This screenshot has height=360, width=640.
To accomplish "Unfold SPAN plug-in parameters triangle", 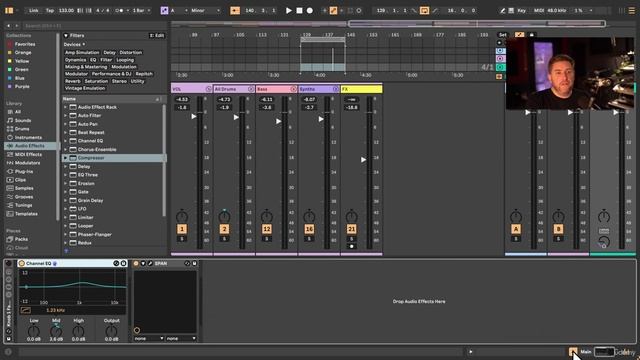I will [143, 264].
